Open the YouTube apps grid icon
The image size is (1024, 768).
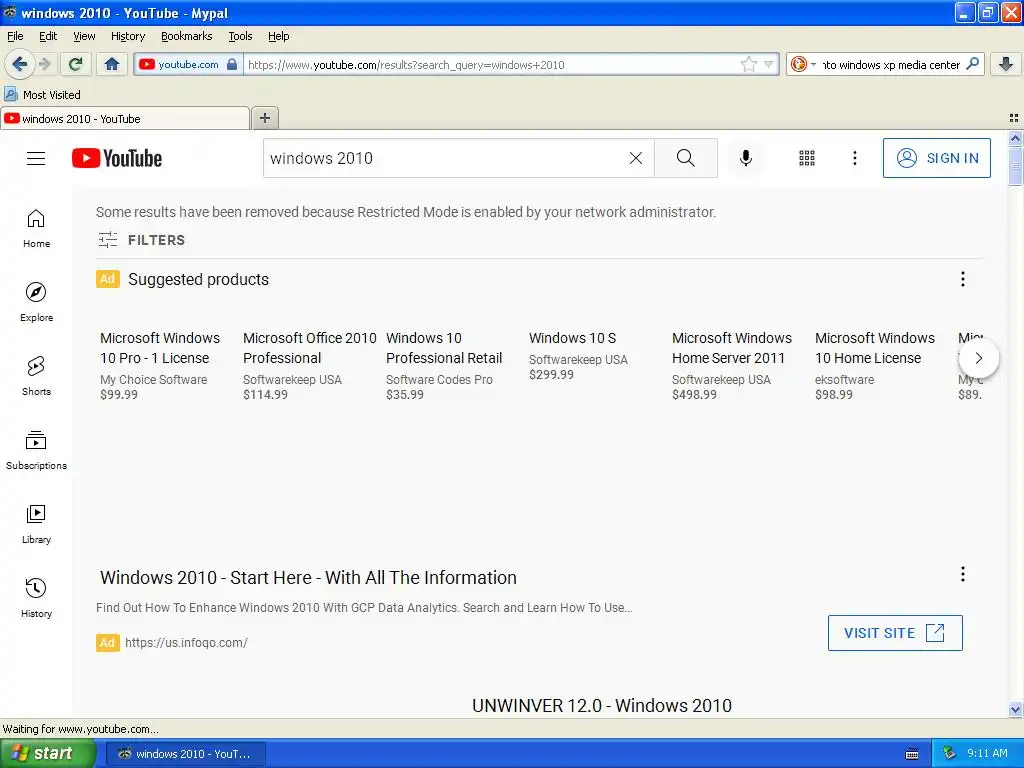(x=807, y=158)
